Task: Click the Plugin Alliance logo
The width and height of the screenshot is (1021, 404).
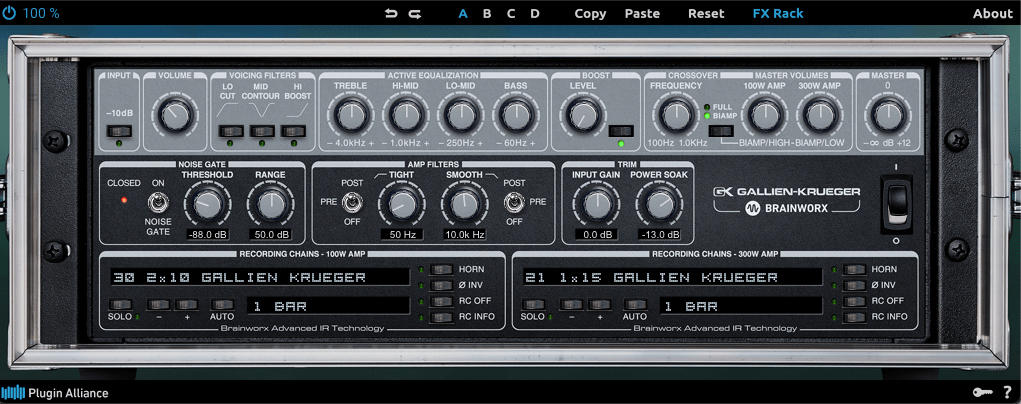Action: pos(55,393)
